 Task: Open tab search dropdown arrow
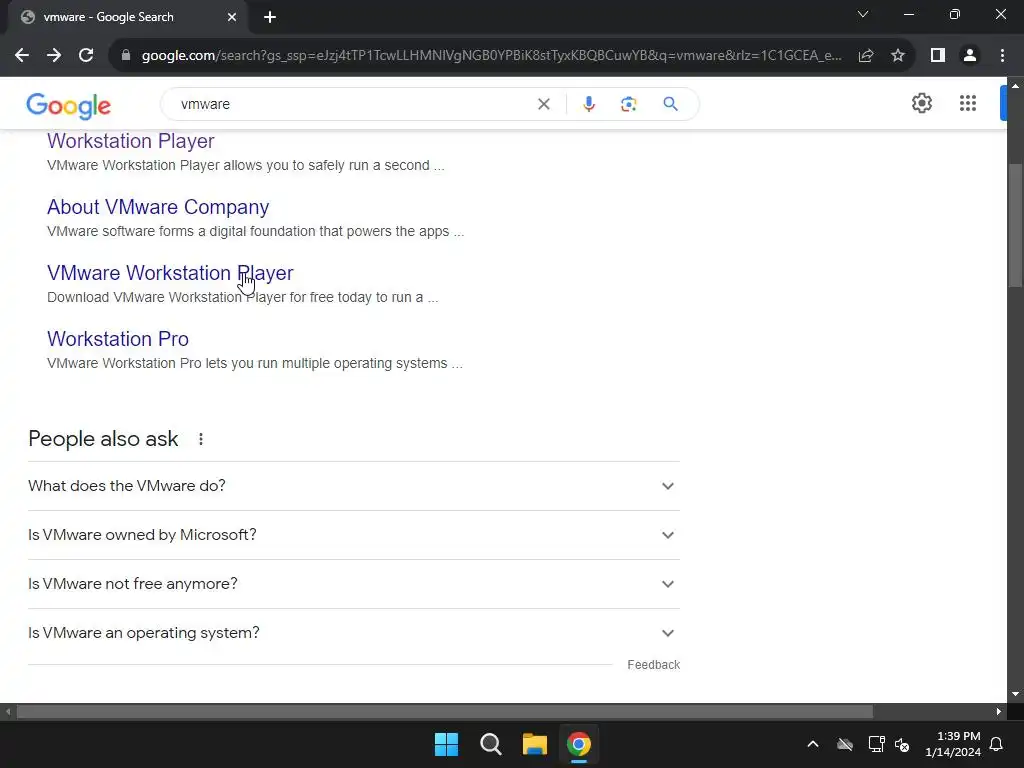coord(863,14)
